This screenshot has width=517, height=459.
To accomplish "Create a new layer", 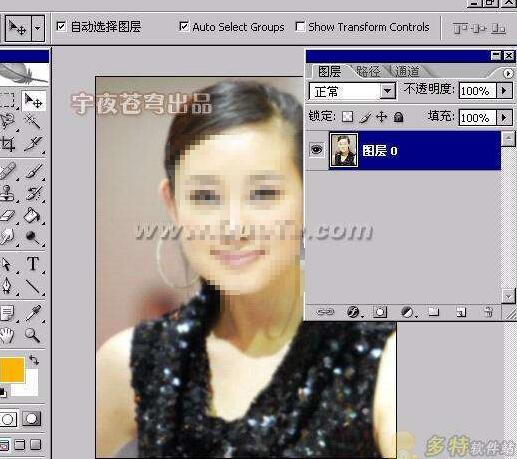I will click(x=461, y=312).
